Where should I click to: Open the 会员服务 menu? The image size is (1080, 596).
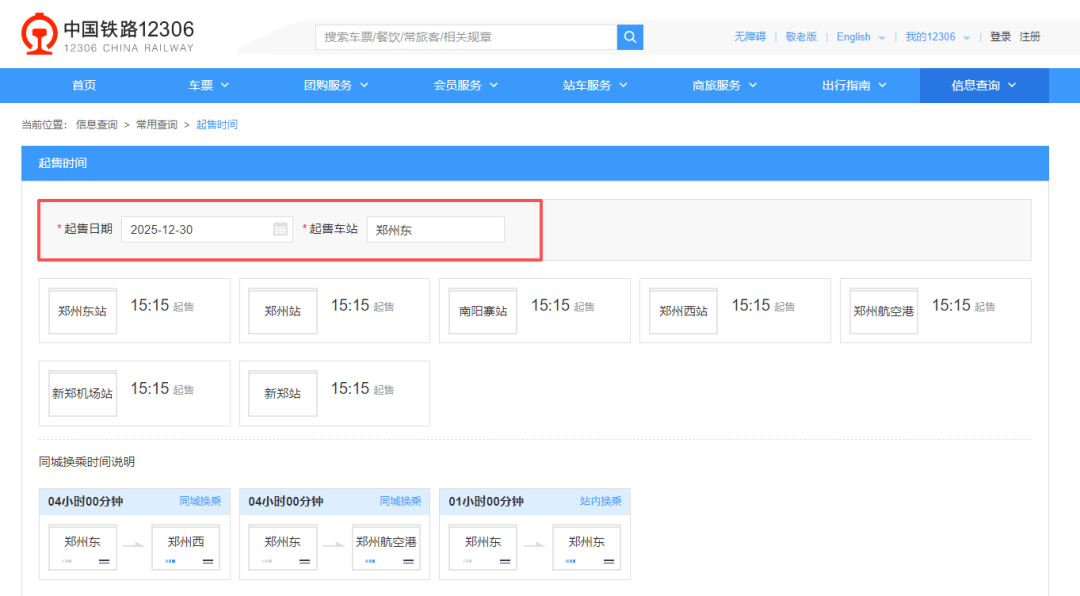(x=466, y=85)
